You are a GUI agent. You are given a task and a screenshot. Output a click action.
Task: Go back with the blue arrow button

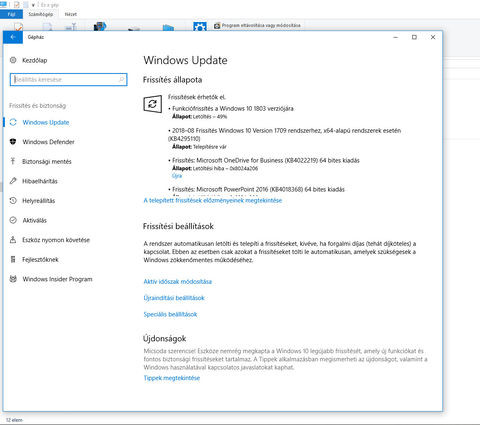pos(13,37)
